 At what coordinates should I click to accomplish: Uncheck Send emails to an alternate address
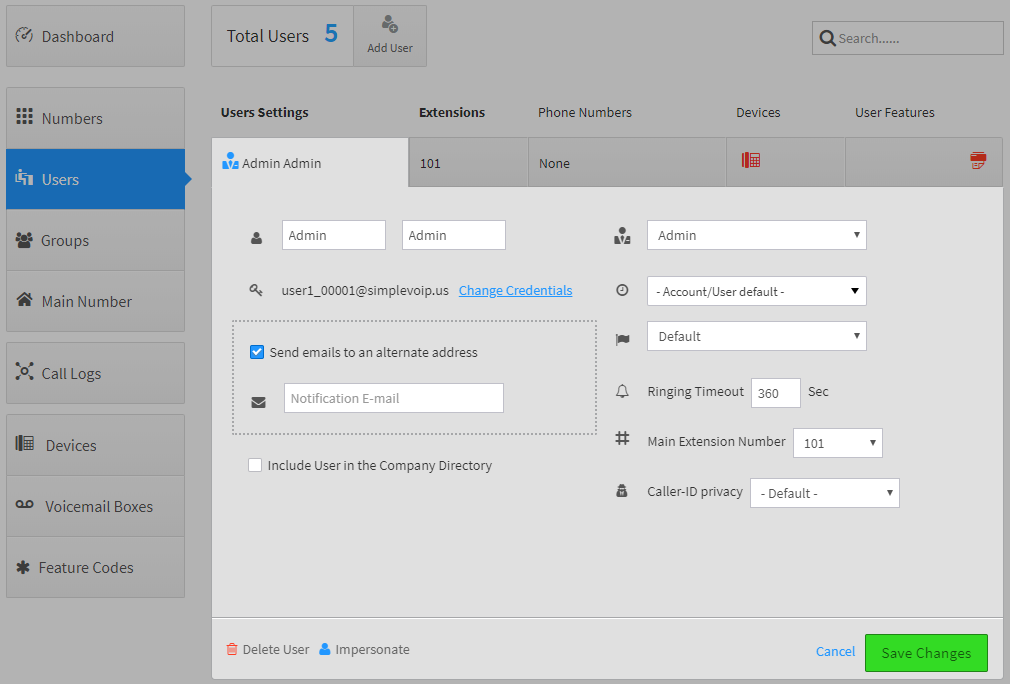[257, 352]
